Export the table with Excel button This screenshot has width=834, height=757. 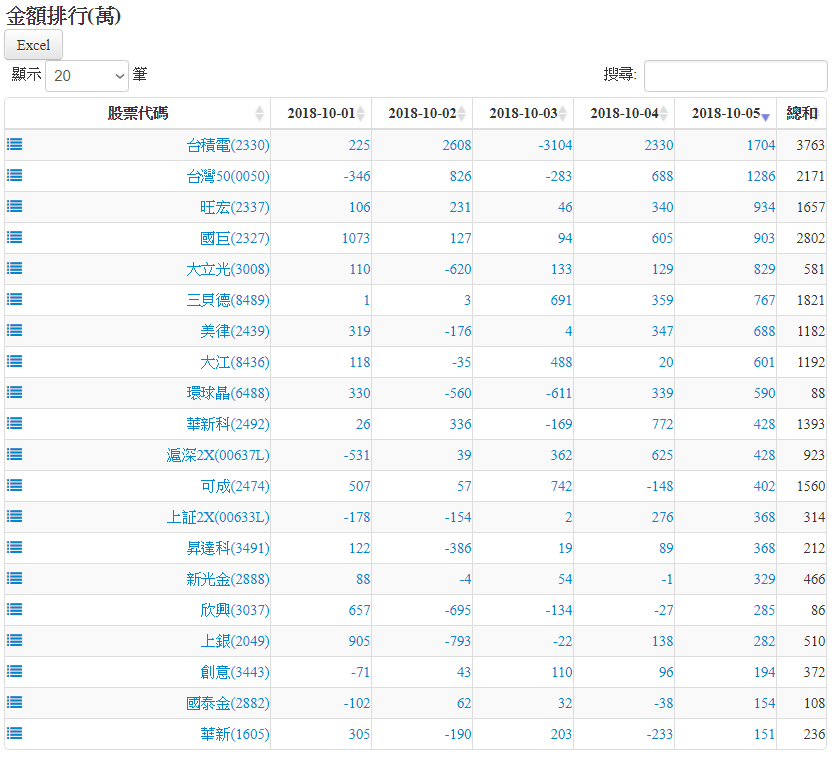pyautogui.click(x=33, y=45)
